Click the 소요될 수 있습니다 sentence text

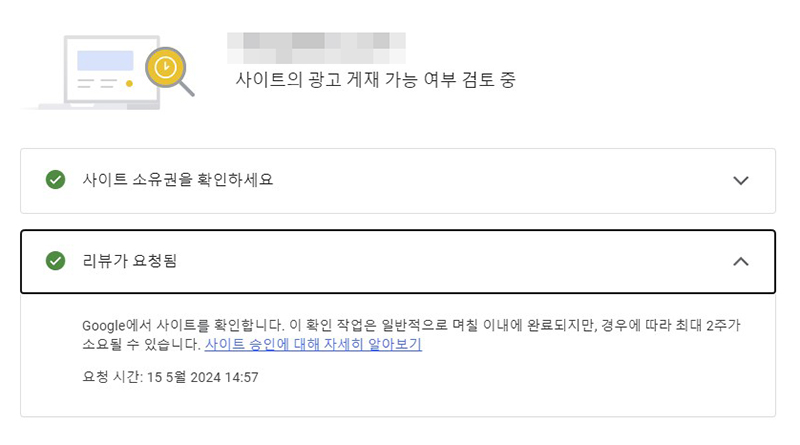click(x=141, y=344)
